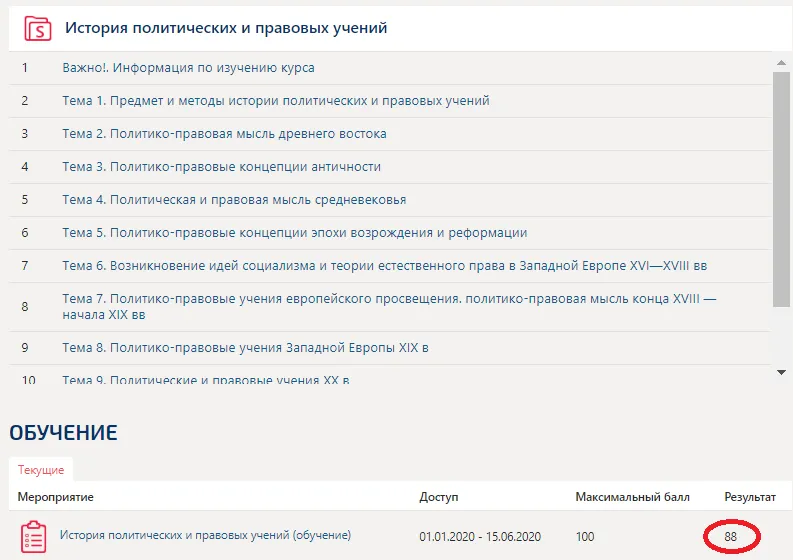Click the Результат column header
This screenshot has width=793, height=560.
click(748, 497)
